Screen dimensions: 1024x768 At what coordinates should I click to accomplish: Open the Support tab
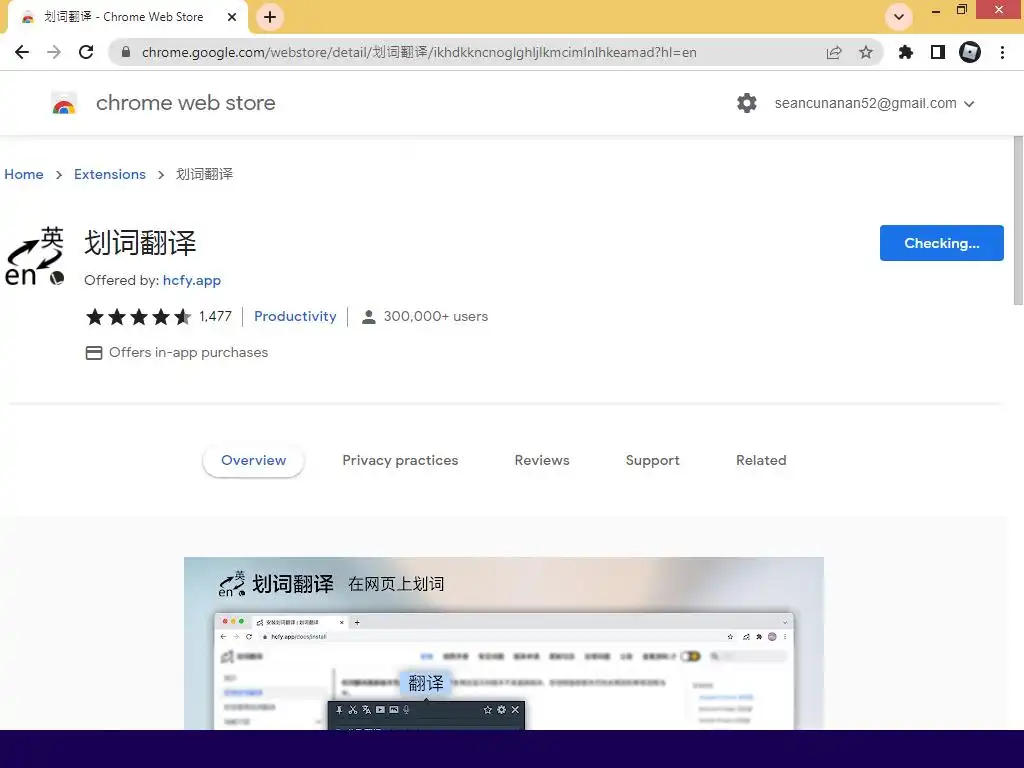click(652, 460)
